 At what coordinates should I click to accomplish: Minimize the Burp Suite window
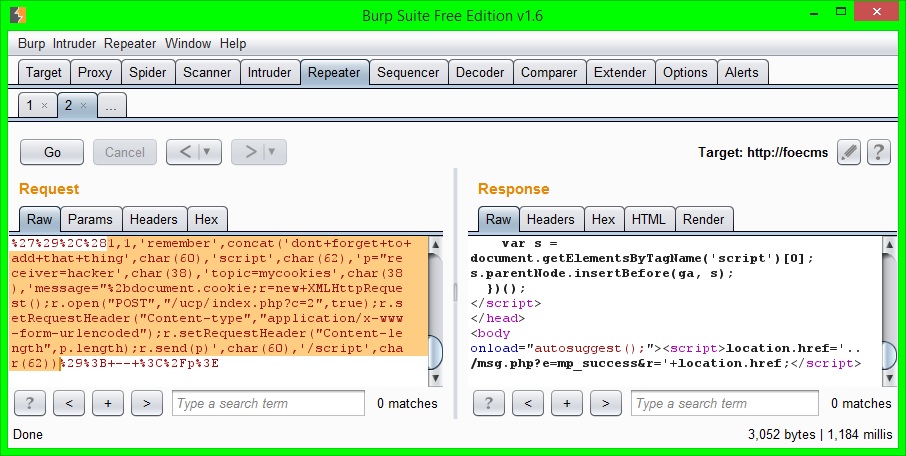click(x=815, y=13)
